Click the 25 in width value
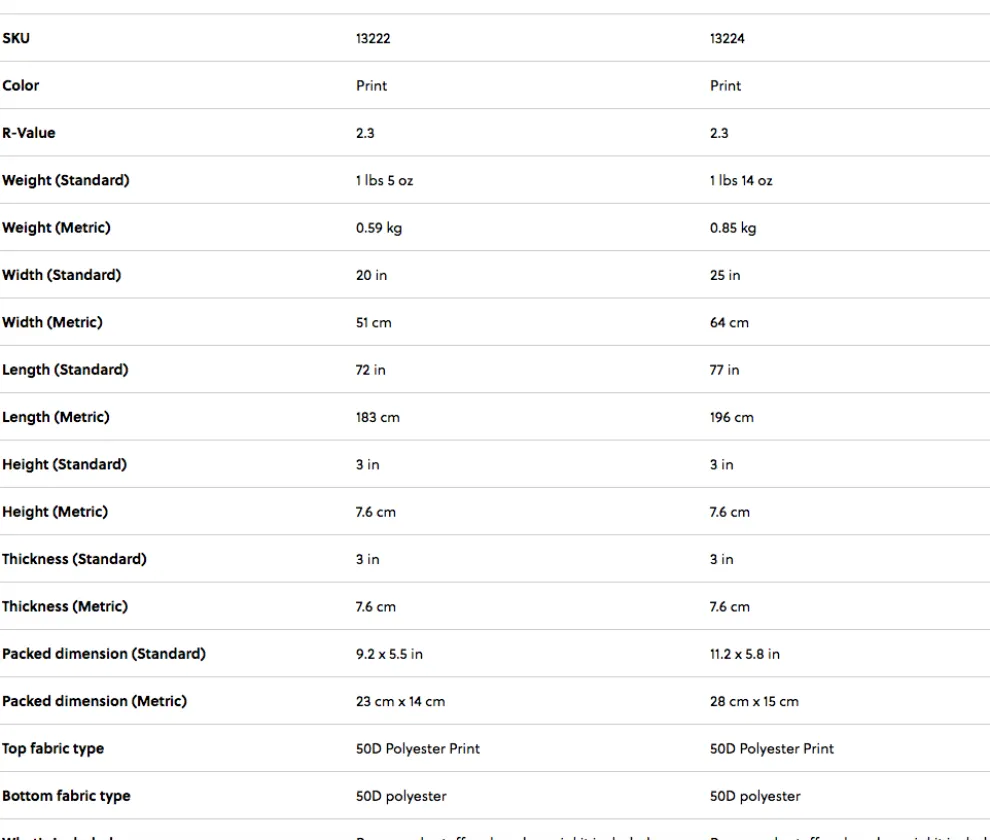This screenshot has width=990, height=840. click(725, 275)
